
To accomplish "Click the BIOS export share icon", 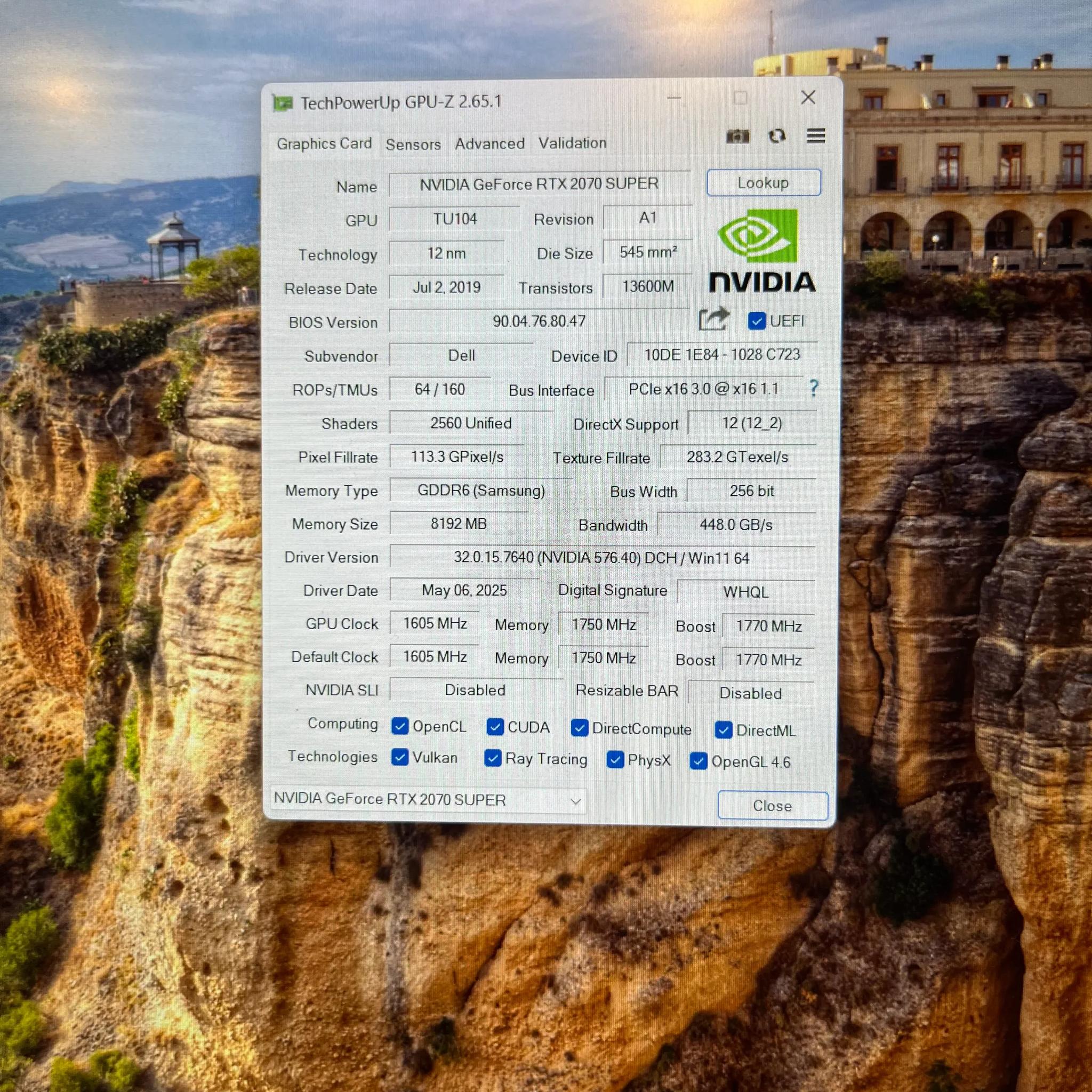I will 714,319.
